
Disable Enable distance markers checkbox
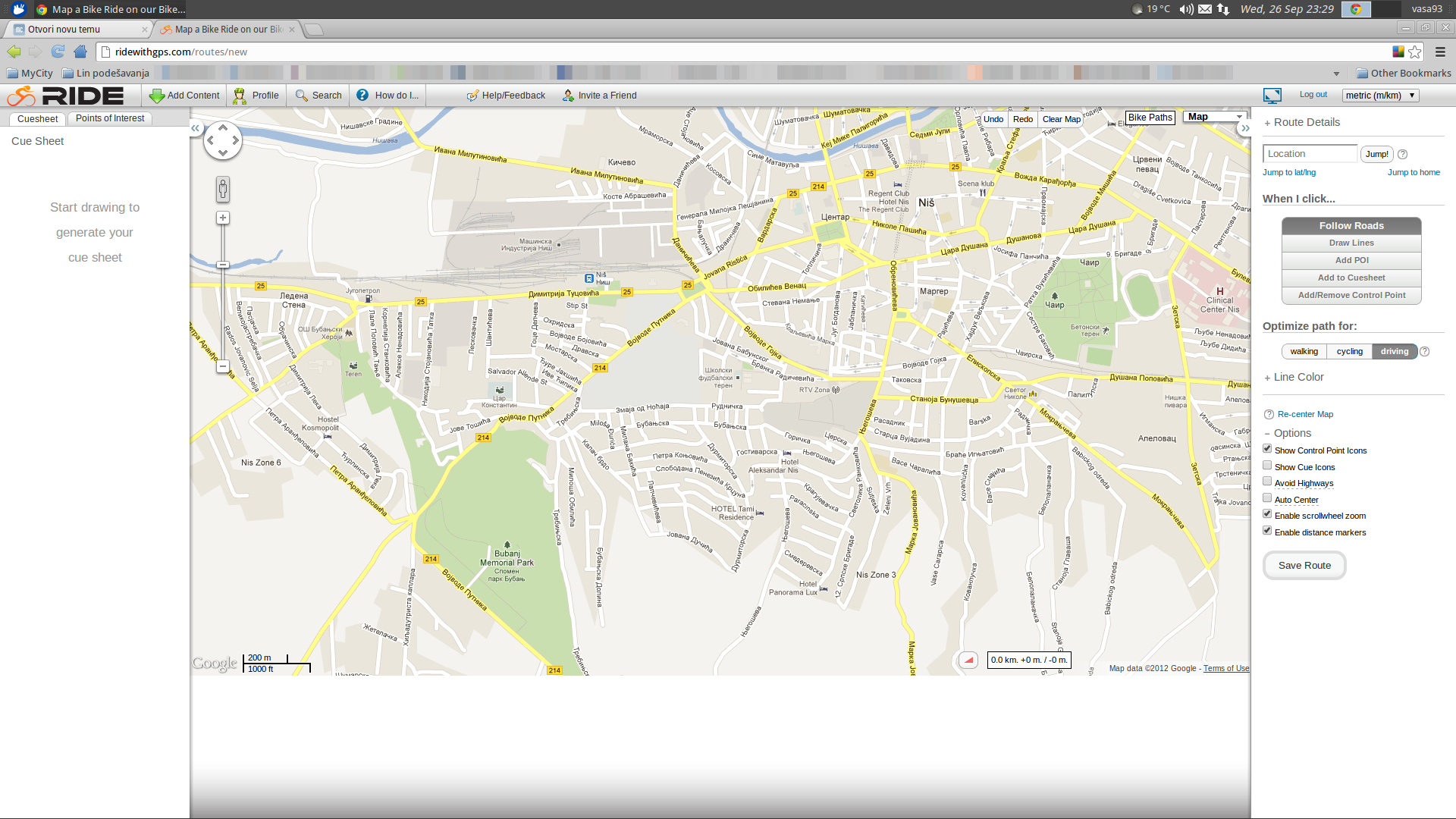[1267, 531]
